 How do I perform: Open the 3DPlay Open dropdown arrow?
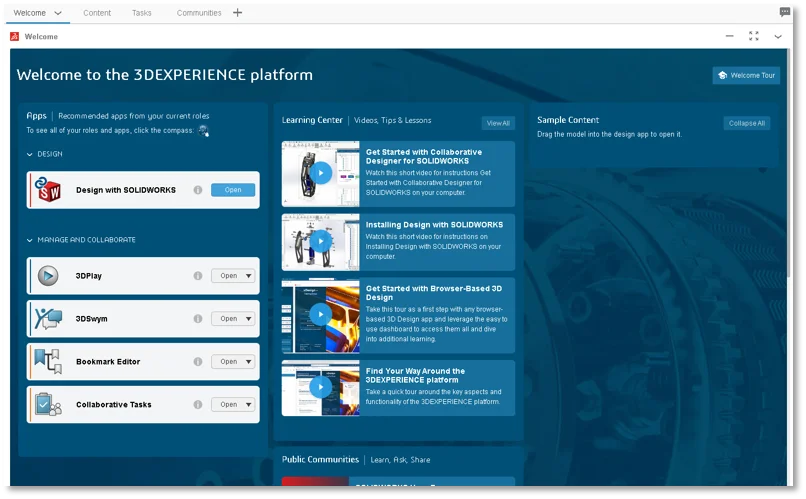click(249, 276)
